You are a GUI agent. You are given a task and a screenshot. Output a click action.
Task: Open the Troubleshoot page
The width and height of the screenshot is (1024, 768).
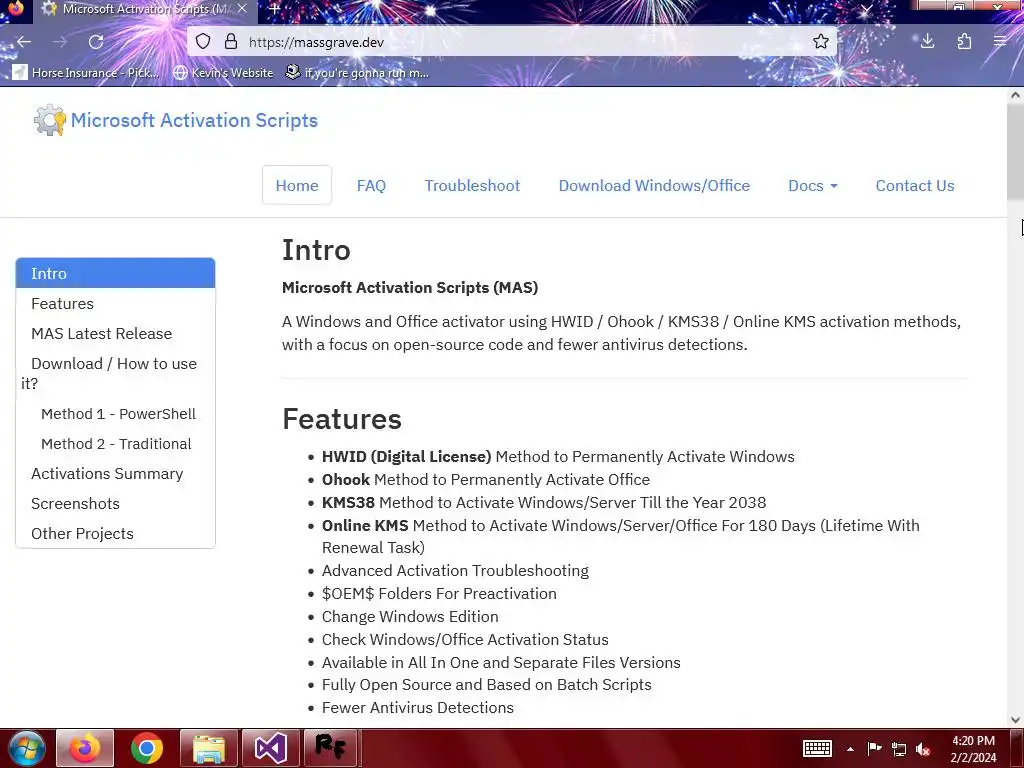[x=472, y=185]
